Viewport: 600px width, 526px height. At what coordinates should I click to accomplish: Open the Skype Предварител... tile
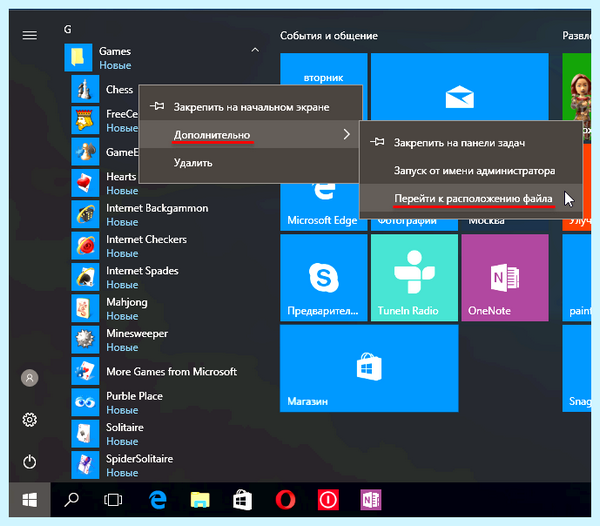(x=324, y=278)
